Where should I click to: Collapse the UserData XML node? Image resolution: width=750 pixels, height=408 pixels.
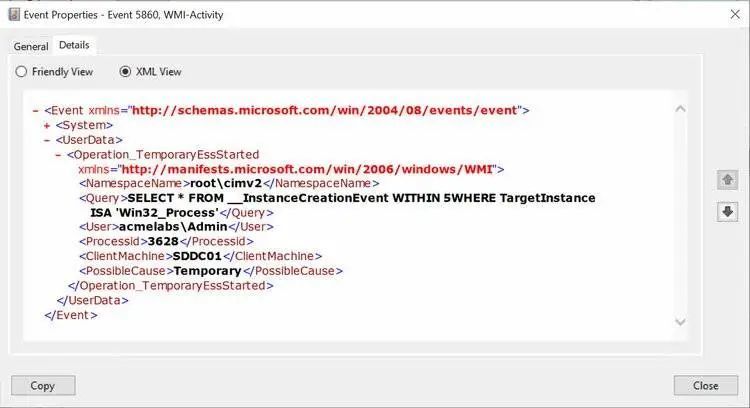point(47,141)
